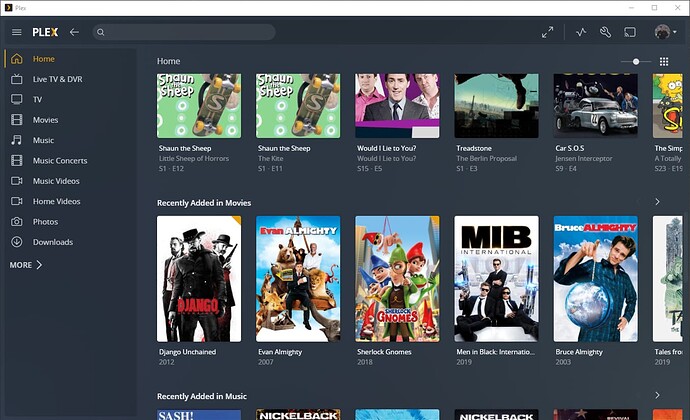690x420 pixels.
Task: Click the Music note icon
Action: pos(17,140)
